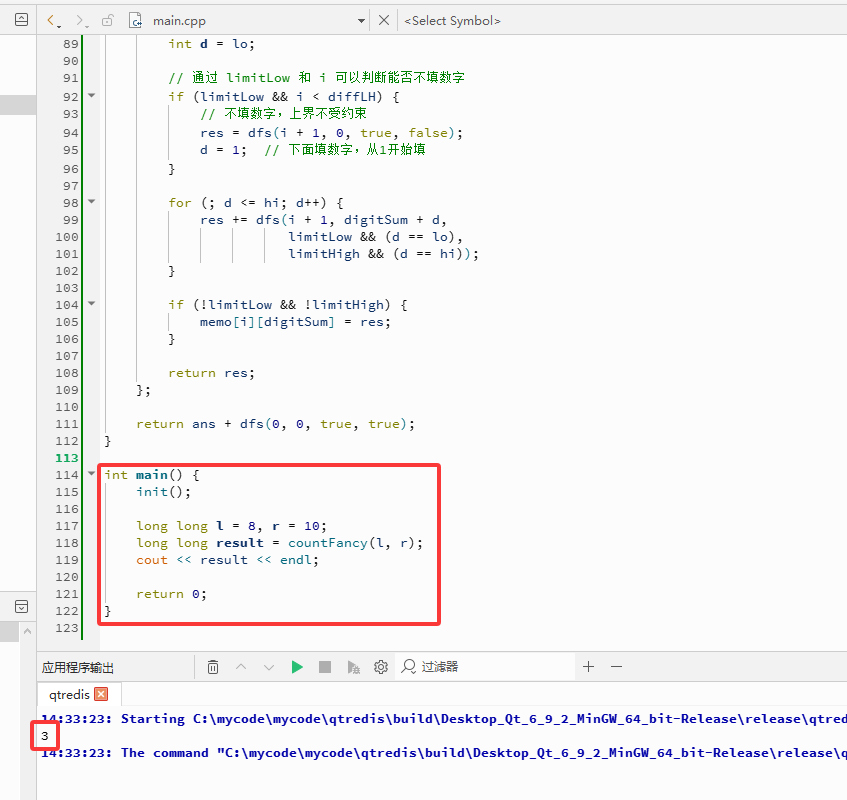Collapse the fold at line 92
Image resolution: width=847 pixels, height=800 pixels.
pyautogui.click(x=92, y=96)
